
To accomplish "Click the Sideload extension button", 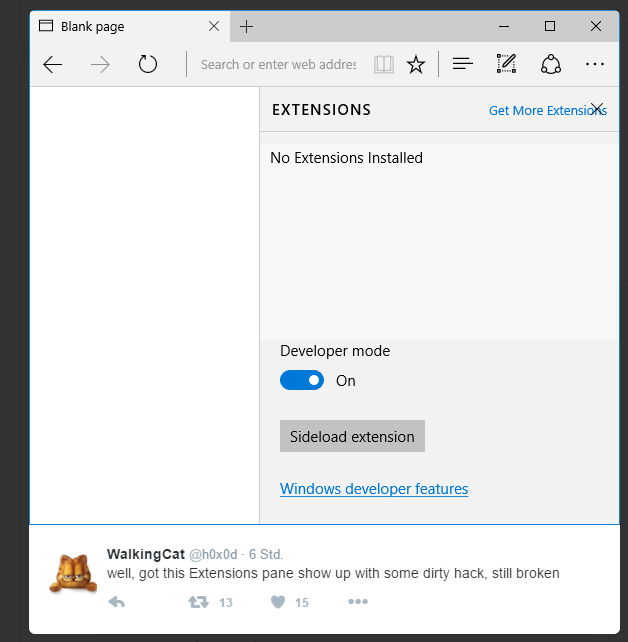I will click(x=352, y=436).
